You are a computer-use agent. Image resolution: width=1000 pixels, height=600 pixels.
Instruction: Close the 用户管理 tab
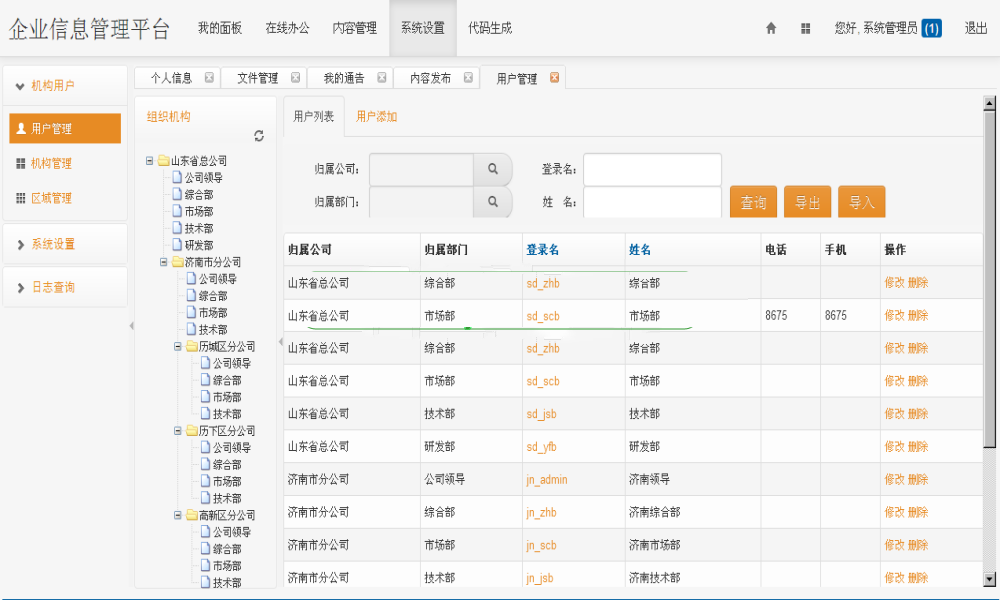coord(554,77)
